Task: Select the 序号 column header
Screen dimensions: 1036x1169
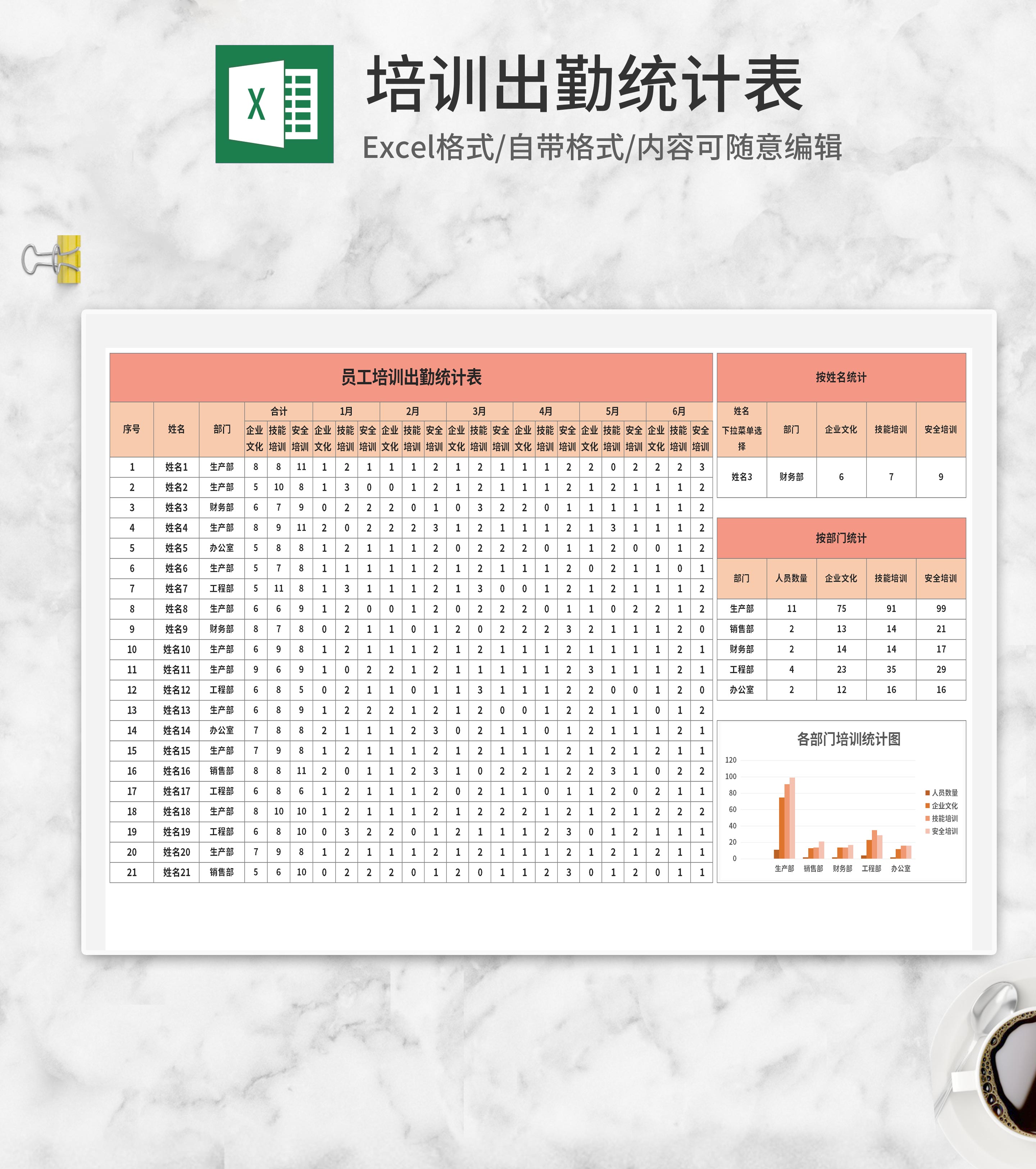Action: [x=132, y=429]
